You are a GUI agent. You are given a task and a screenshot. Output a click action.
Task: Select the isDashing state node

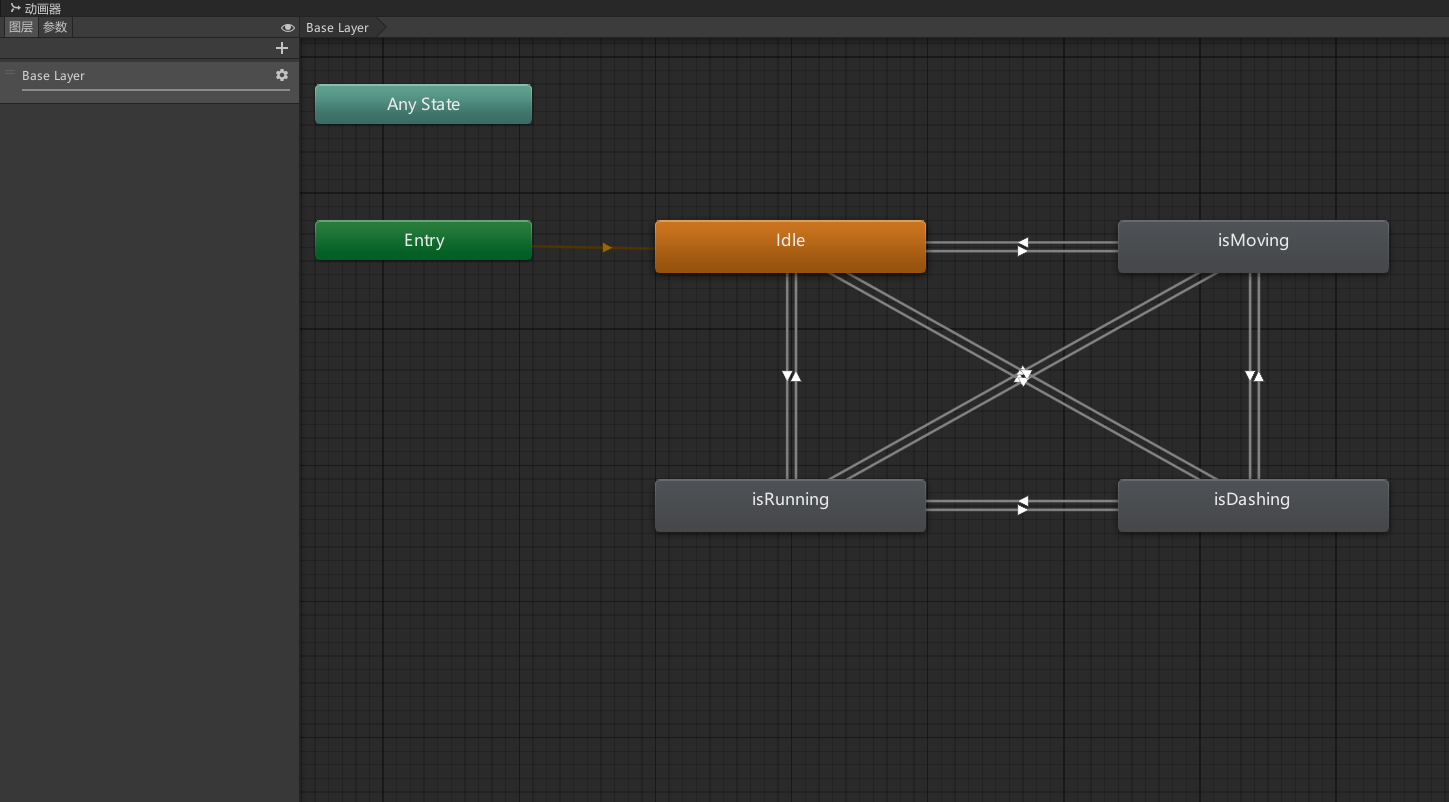point(1252,505)
